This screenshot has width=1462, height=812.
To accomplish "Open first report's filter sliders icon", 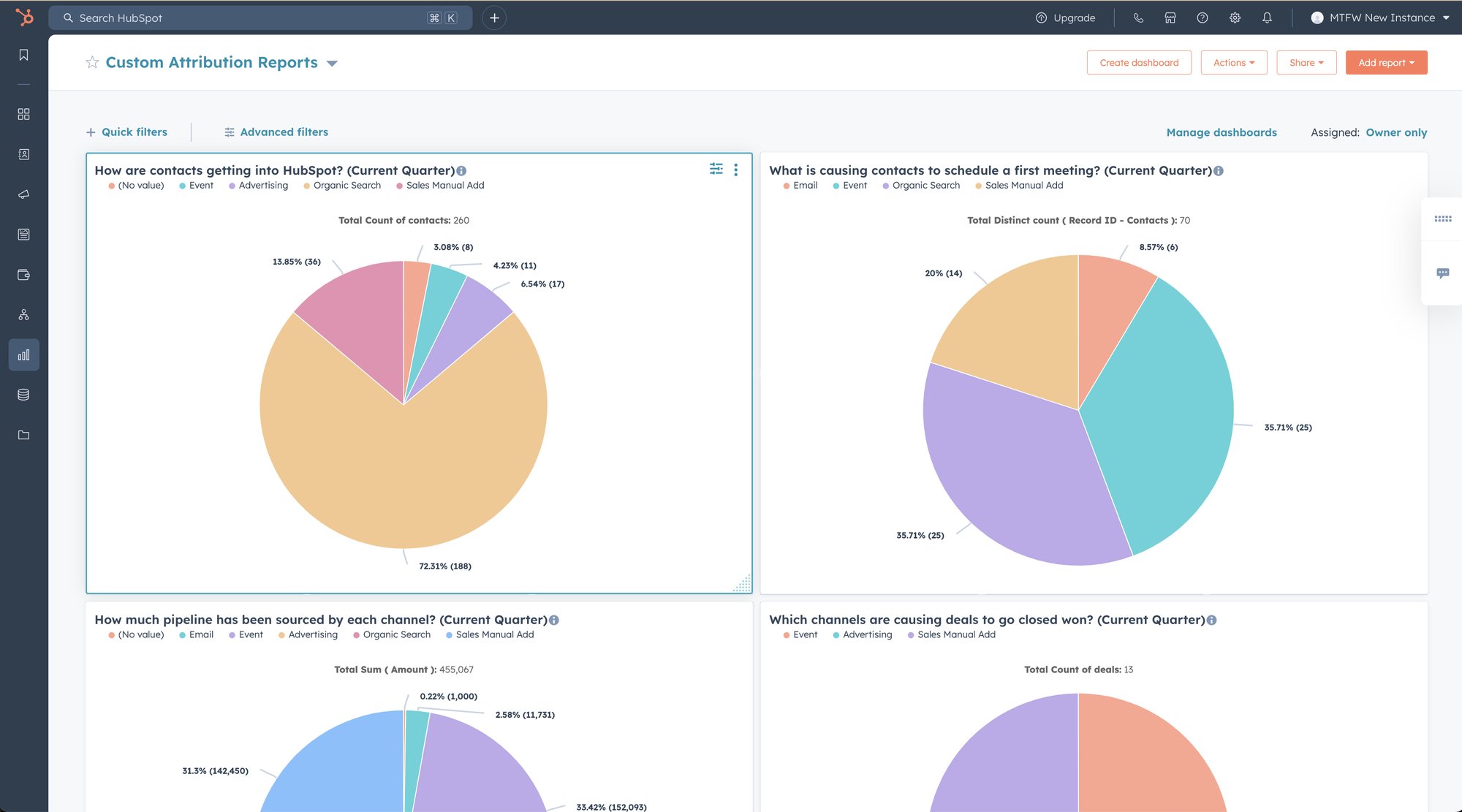I will (716, 170).
